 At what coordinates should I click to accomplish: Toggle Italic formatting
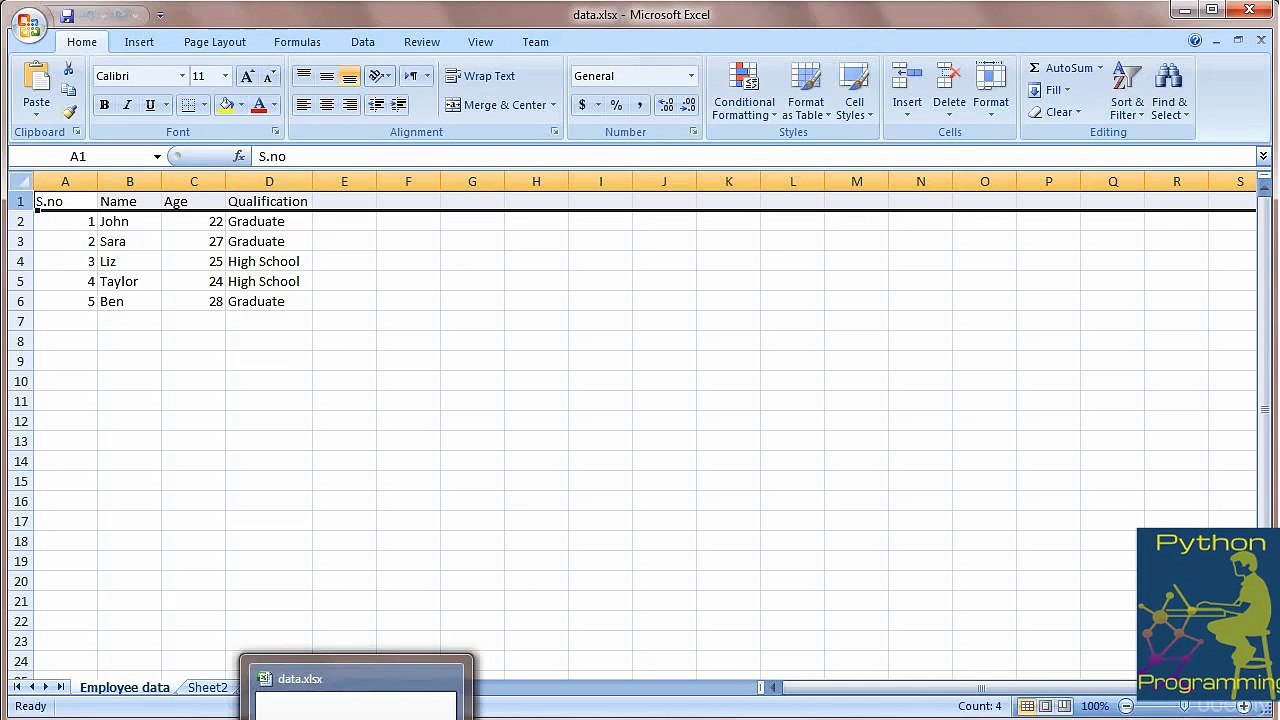point(127,105)
